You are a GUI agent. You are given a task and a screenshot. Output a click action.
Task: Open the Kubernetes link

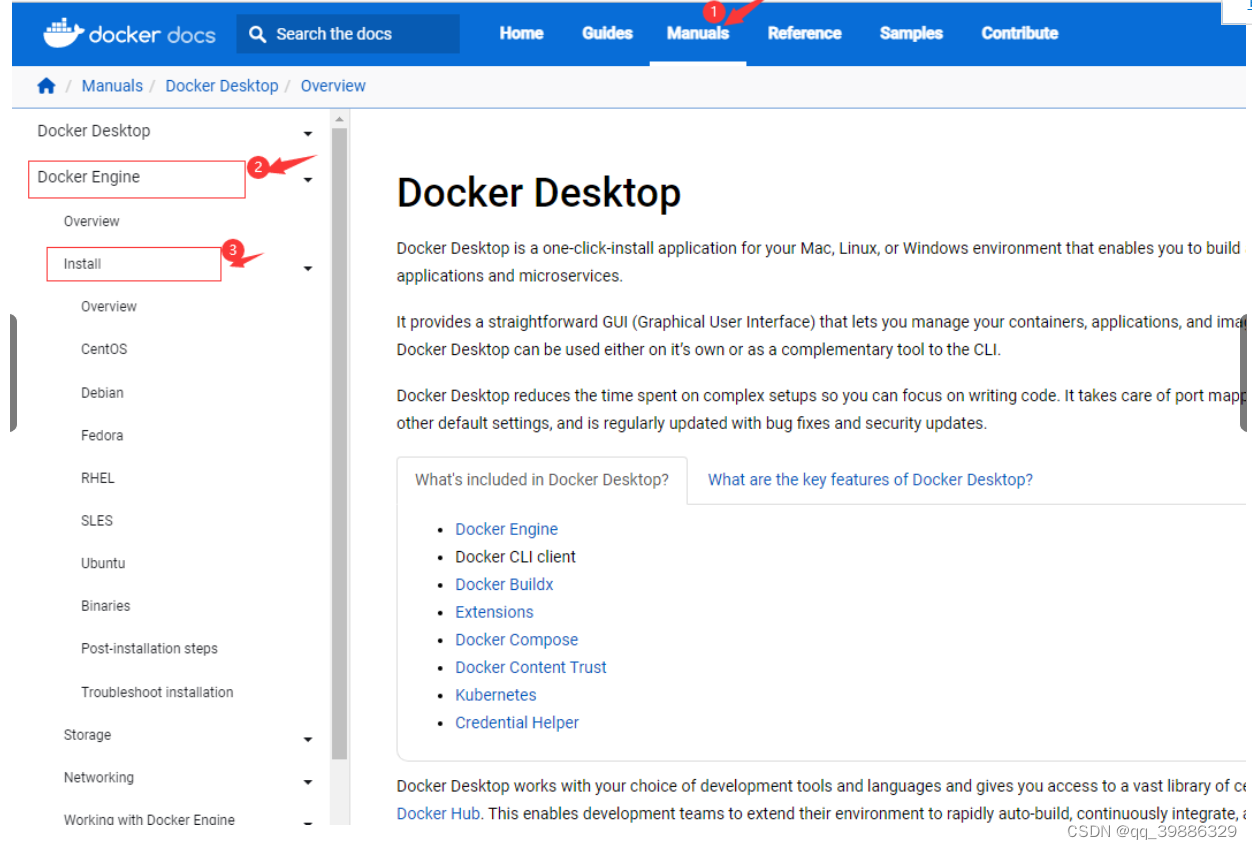pyautogui.click(x=496, y=695)
